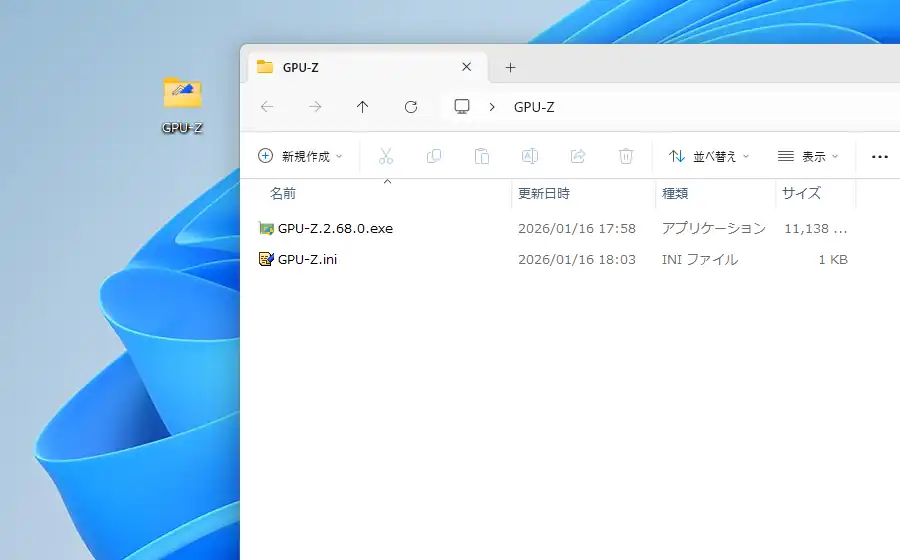Select the GPU-Z.2.68.0.exe file

[x=335, y=228]
